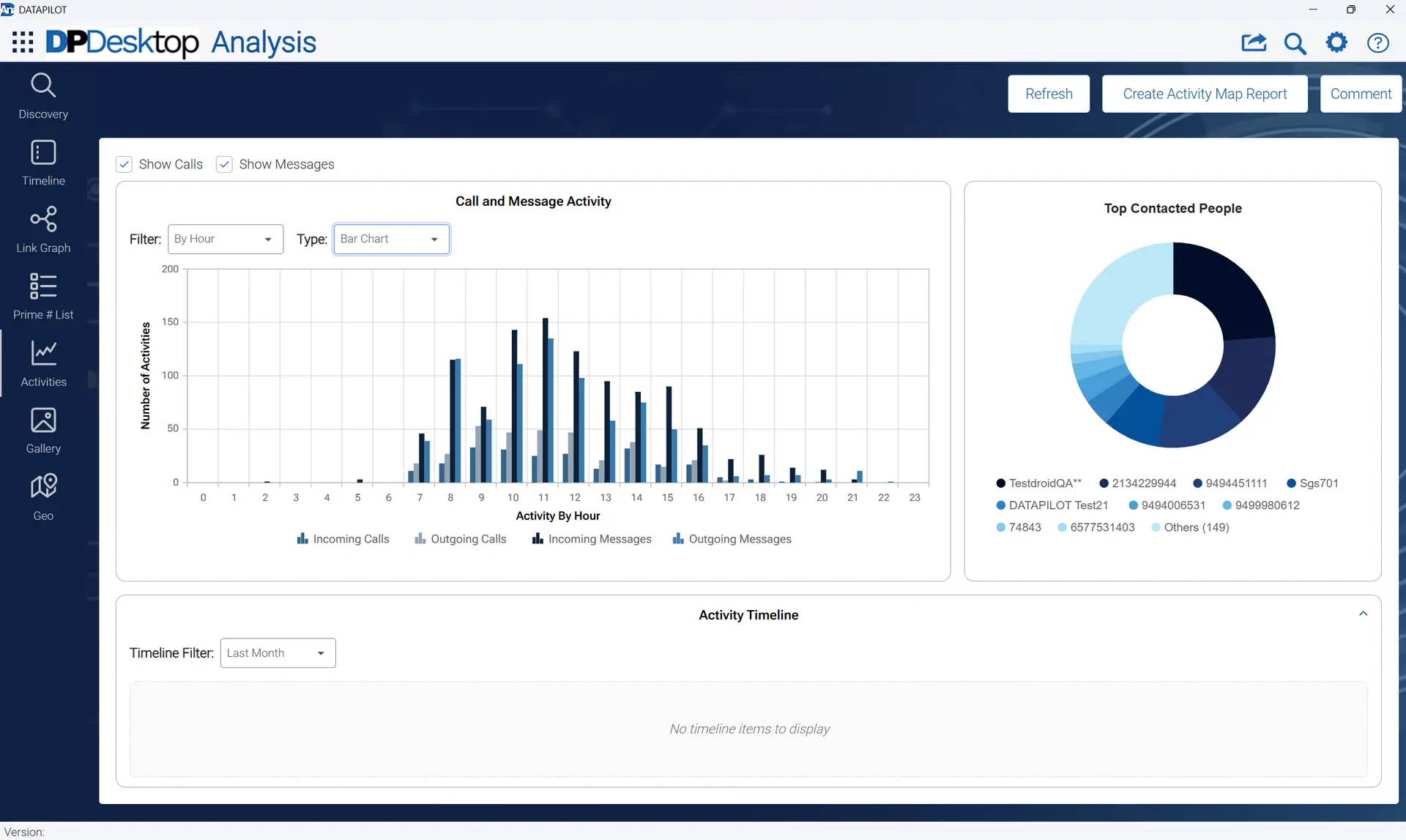Select 9499980612 in the pie legend
Image resolution: width=1406 pixels, height=840 pixels.
click(x=1261, y=505)
